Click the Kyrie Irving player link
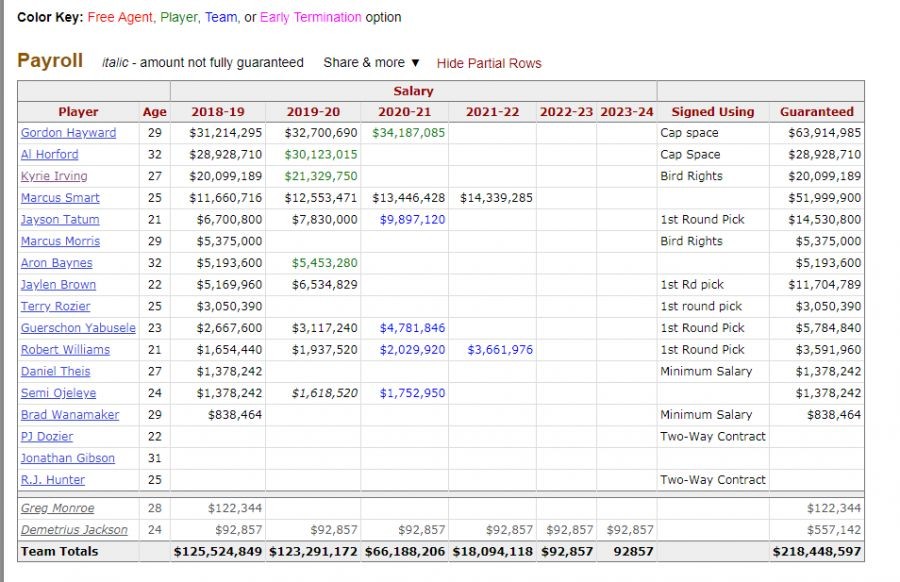The width and height of the screenshot is (900, 582). 54,176
